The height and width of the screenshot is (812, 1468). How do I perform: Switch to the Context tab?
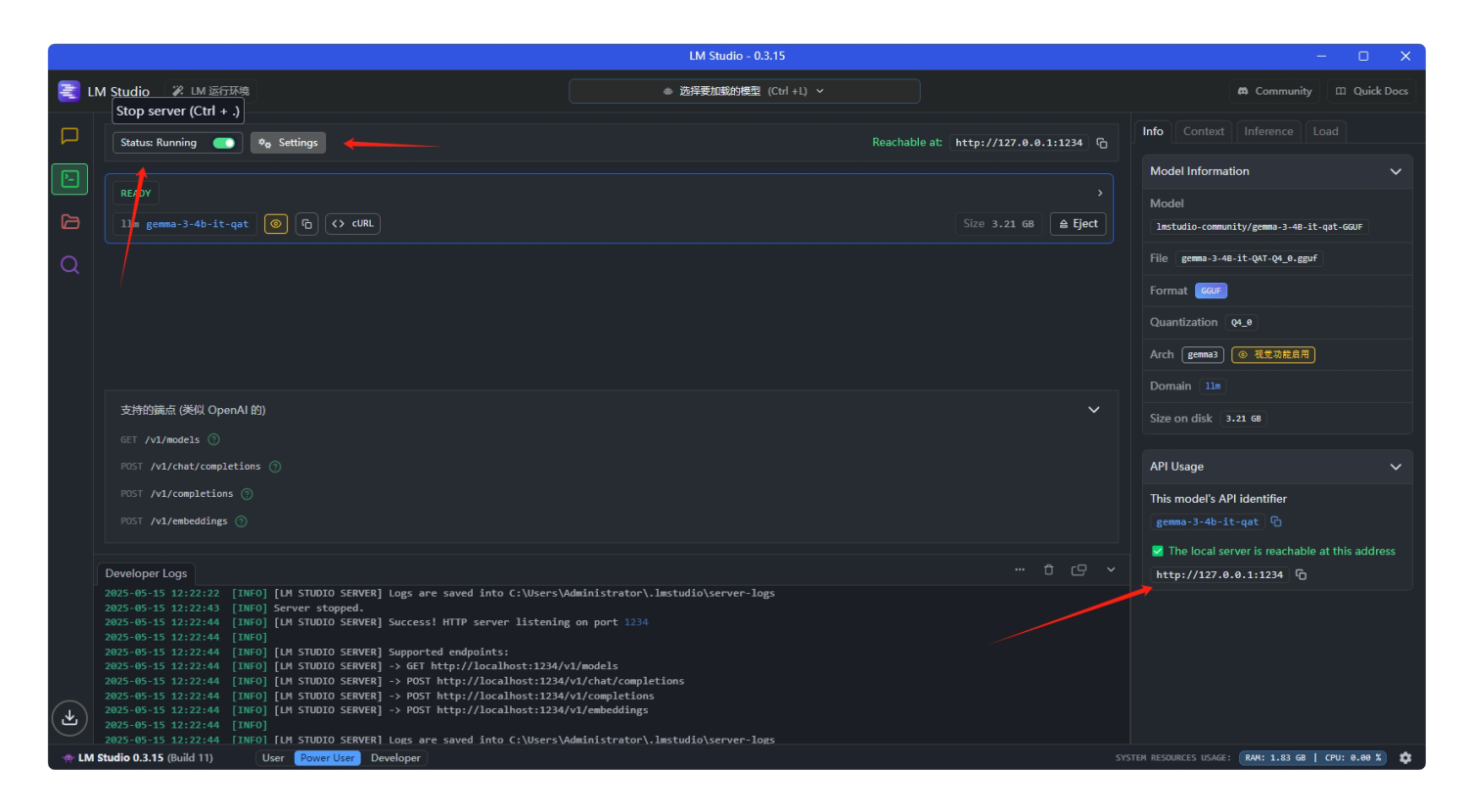point(1203,131)
